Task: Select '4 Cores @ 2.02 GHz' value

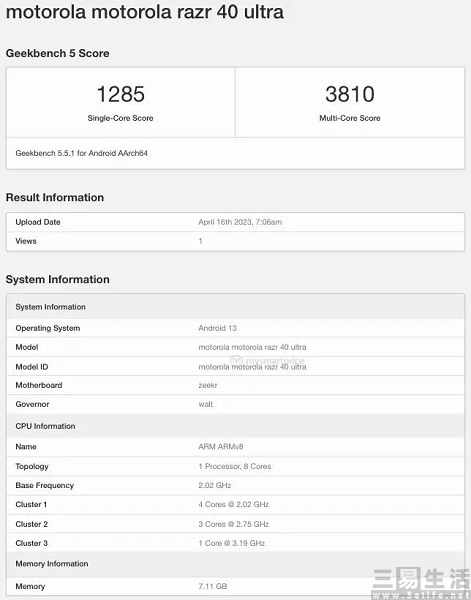Action: (233, 505)
